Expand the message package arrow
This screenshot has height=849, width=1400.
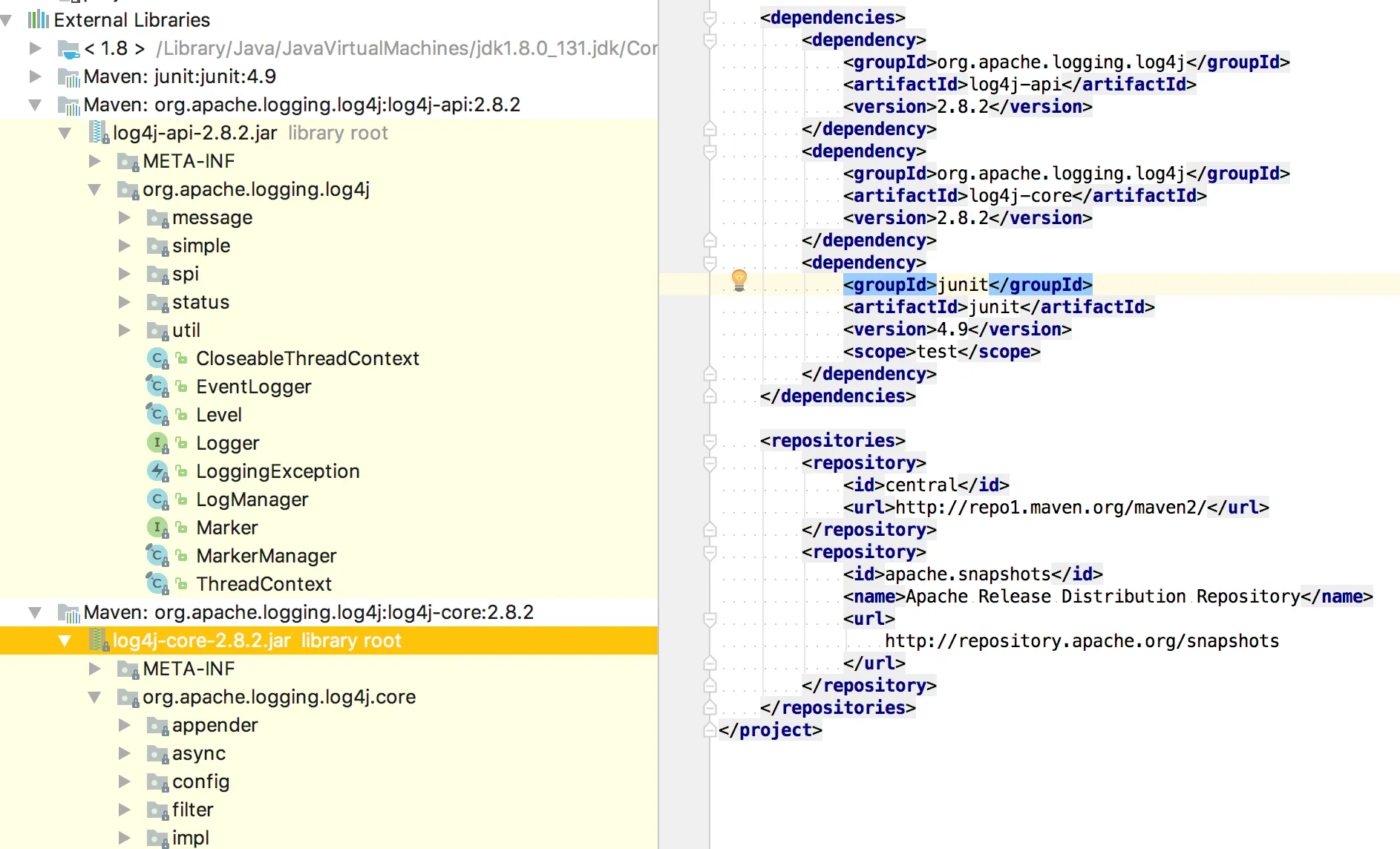pyautogui.click(x=124, y=217)
